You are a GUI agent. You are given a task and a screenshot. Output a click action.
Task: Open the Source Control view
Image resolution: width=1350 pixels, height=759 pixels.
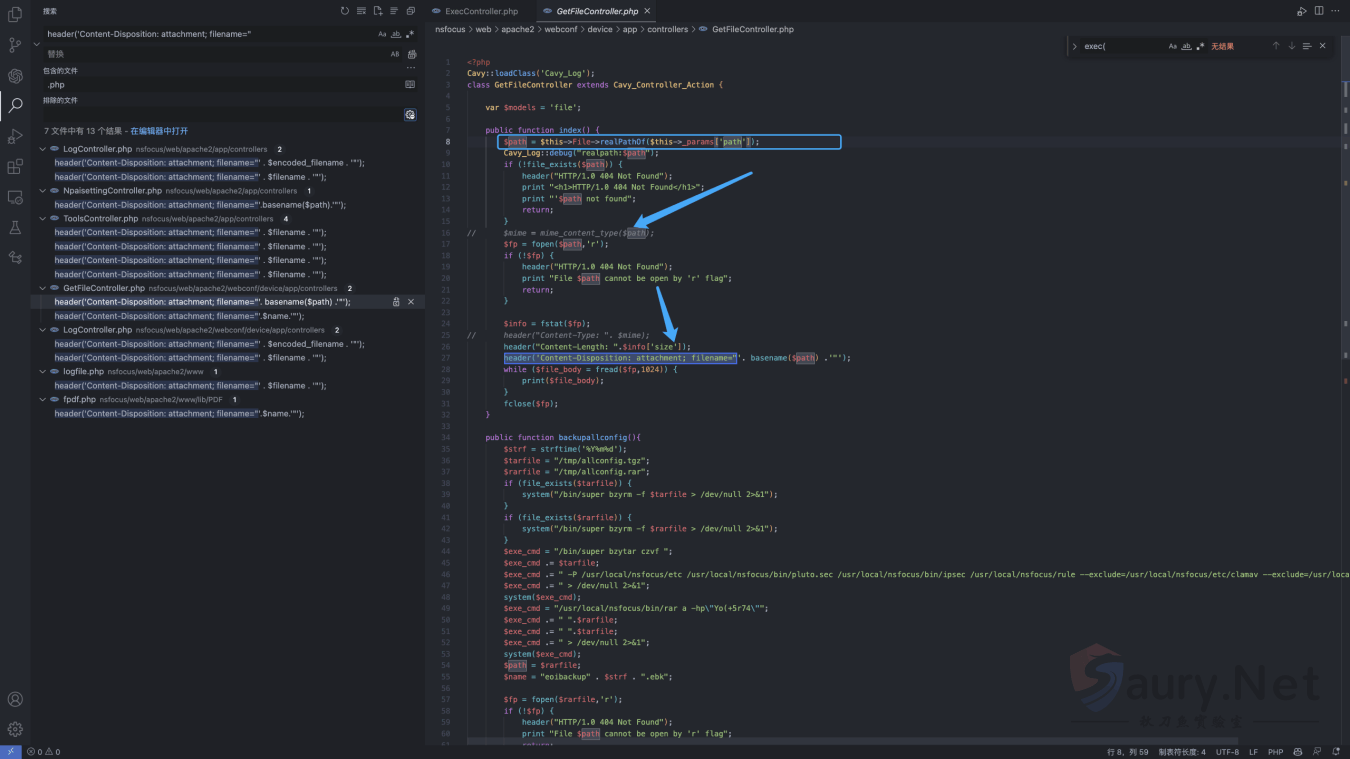click(x=15, y=45)
